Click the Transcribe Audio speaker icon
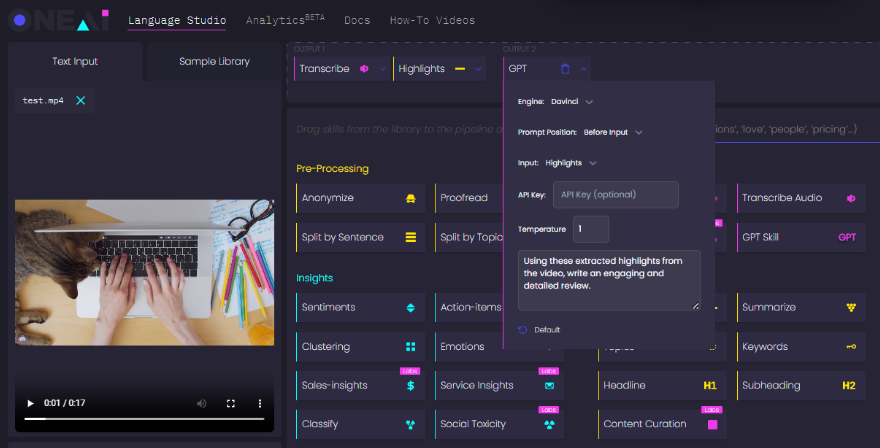 click(851, 198)
